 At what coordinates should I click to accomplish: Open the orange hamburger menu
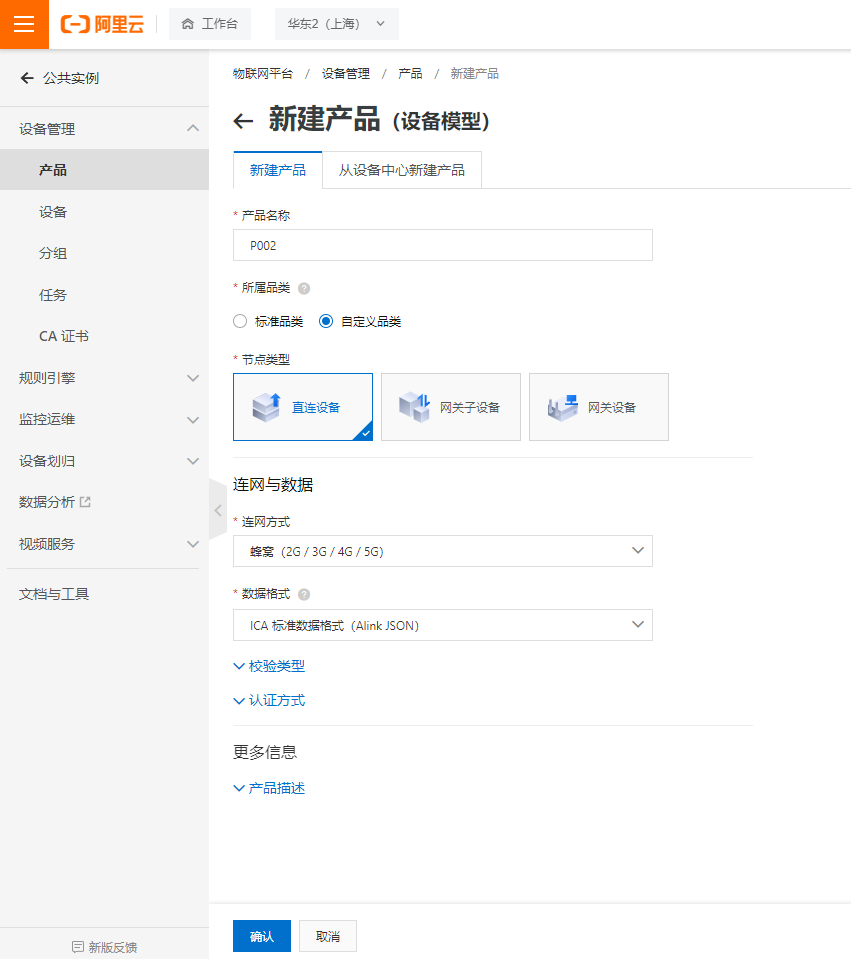coord(24,24)
